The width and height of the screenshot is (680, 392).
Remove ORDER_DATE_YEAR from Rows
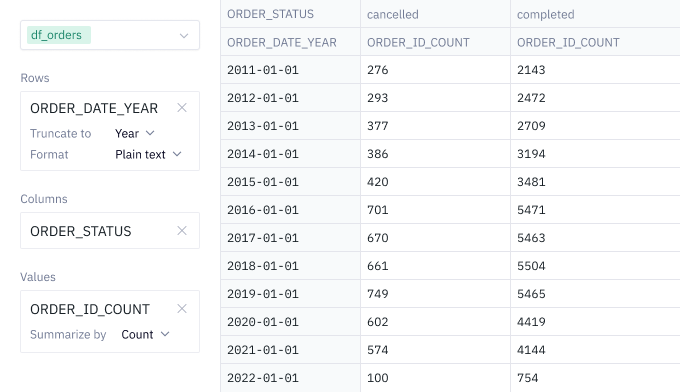[182, 108]
